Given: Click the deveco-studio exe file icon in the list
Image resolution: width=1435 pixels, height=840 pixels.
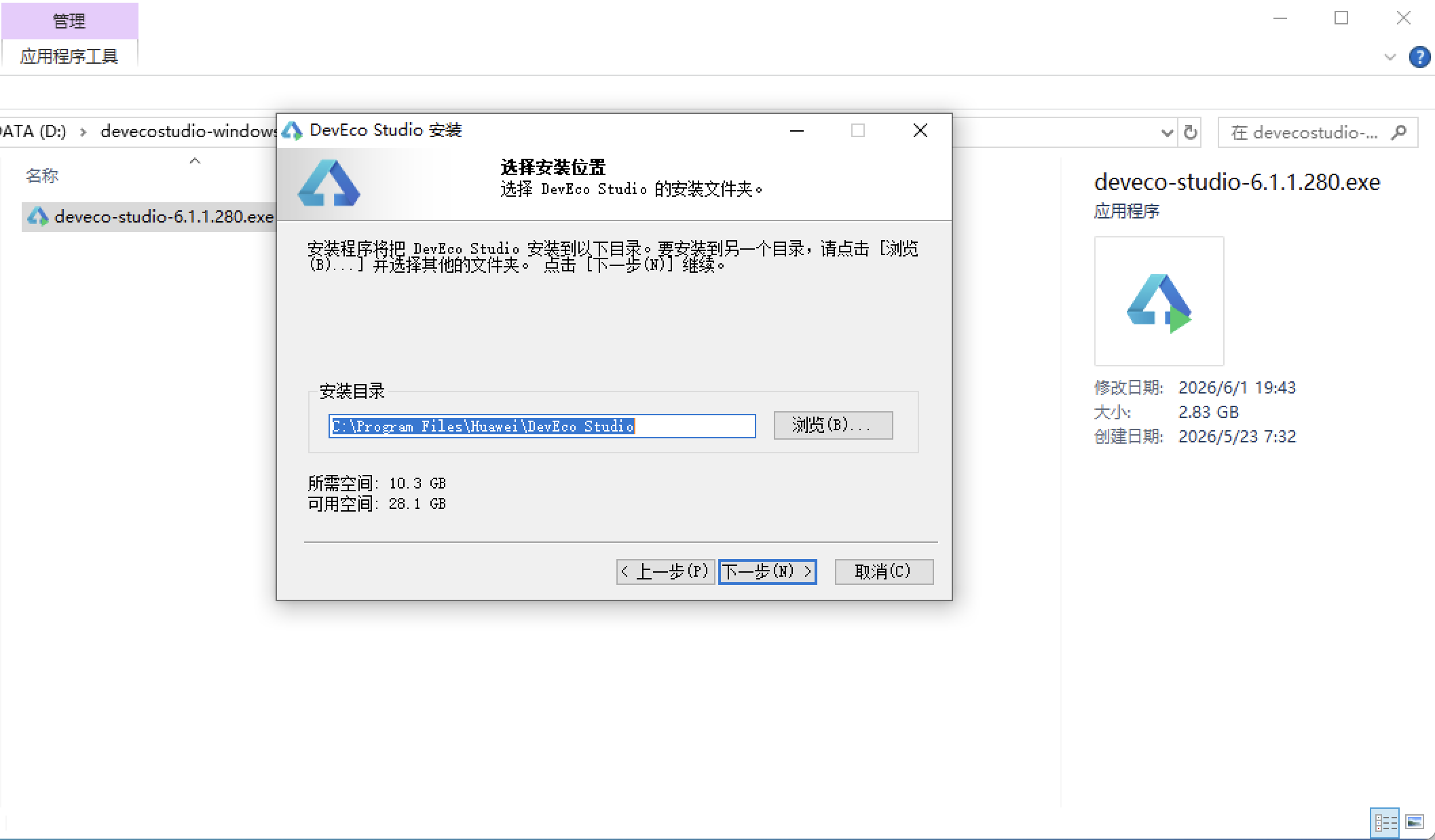Looking at the screenshot, I should tap(38, 216).
